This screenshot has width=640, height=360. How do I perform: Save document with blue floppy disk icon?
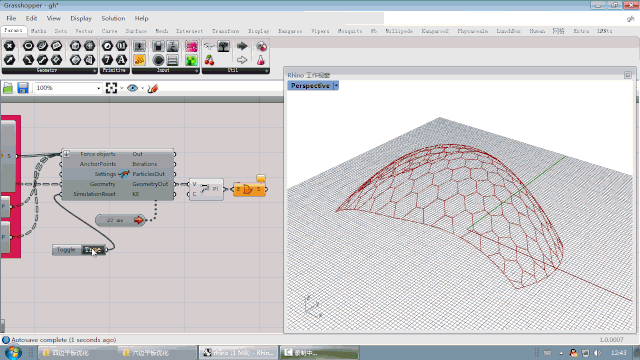coord(22,88)
